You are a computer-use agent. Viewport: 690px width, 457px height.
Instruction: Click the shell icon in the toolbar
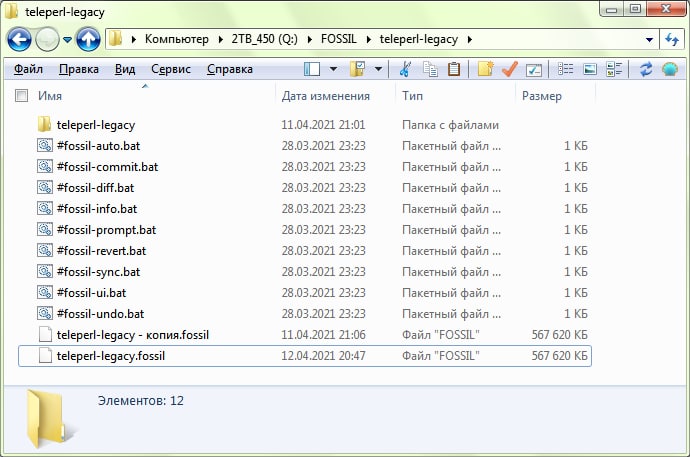click(x=670, y=69)
